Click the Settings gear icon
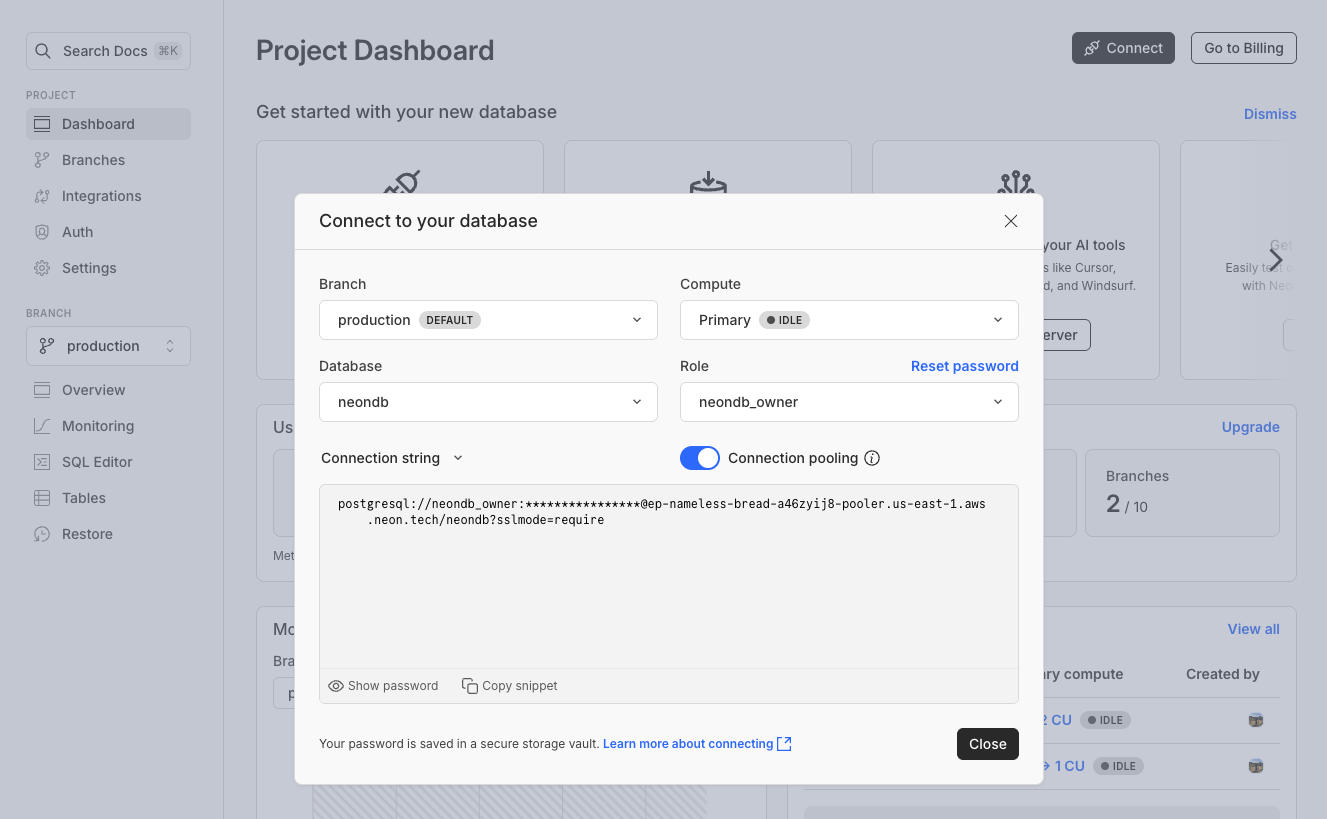This screenshot has width=1327, height=819. tap(42, 268)
